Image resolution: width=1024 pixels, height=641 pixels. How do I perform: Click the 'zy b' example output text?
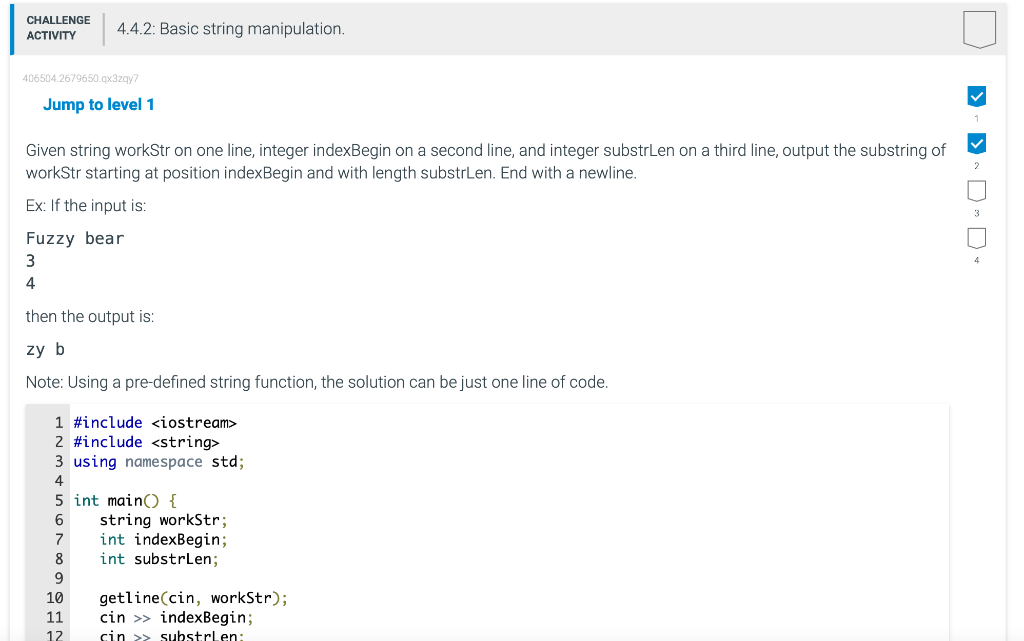pos(45,349)
